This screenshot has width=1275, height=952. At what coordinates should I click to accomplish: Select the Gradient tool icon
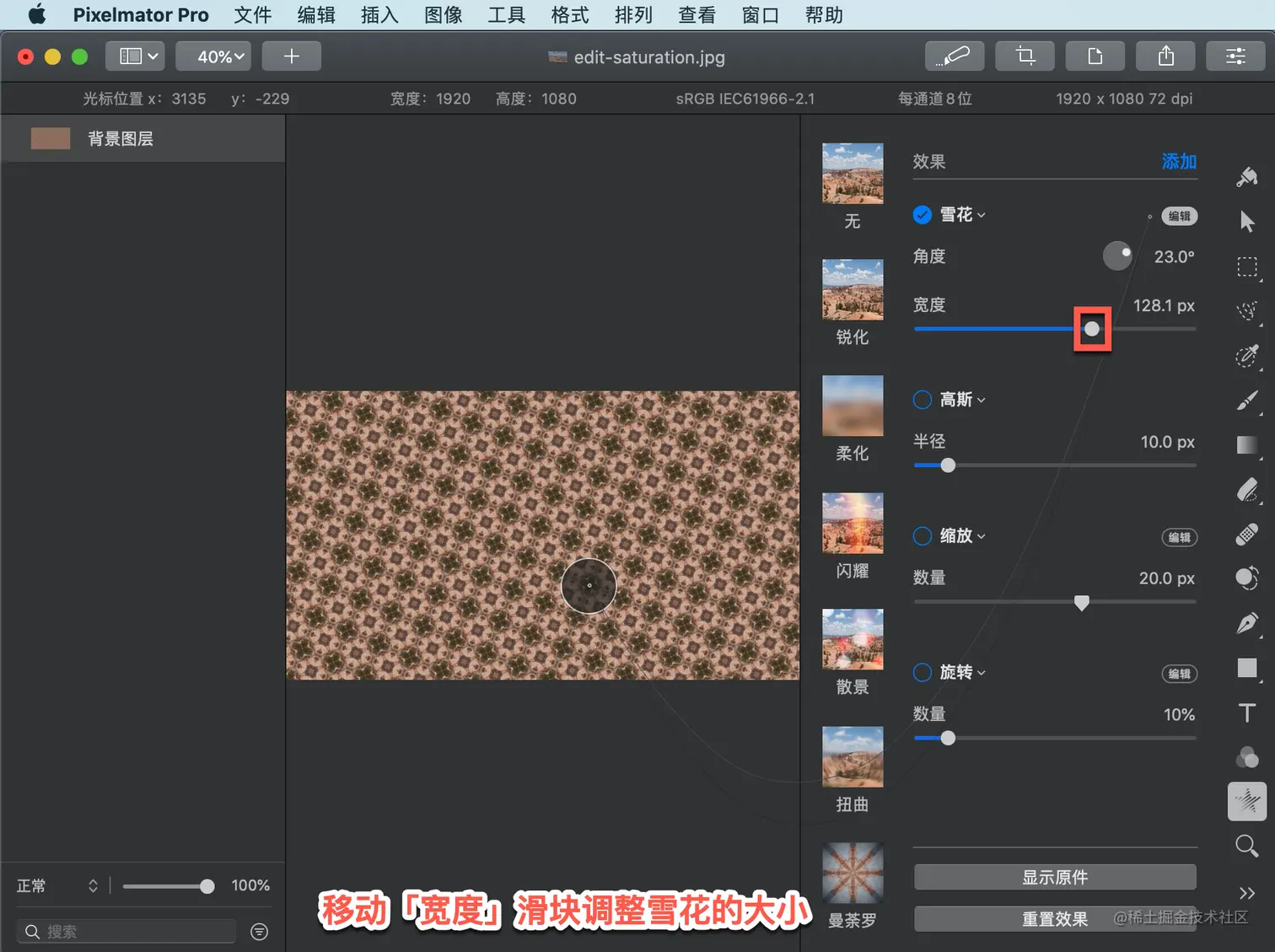tap(1246, 445)
